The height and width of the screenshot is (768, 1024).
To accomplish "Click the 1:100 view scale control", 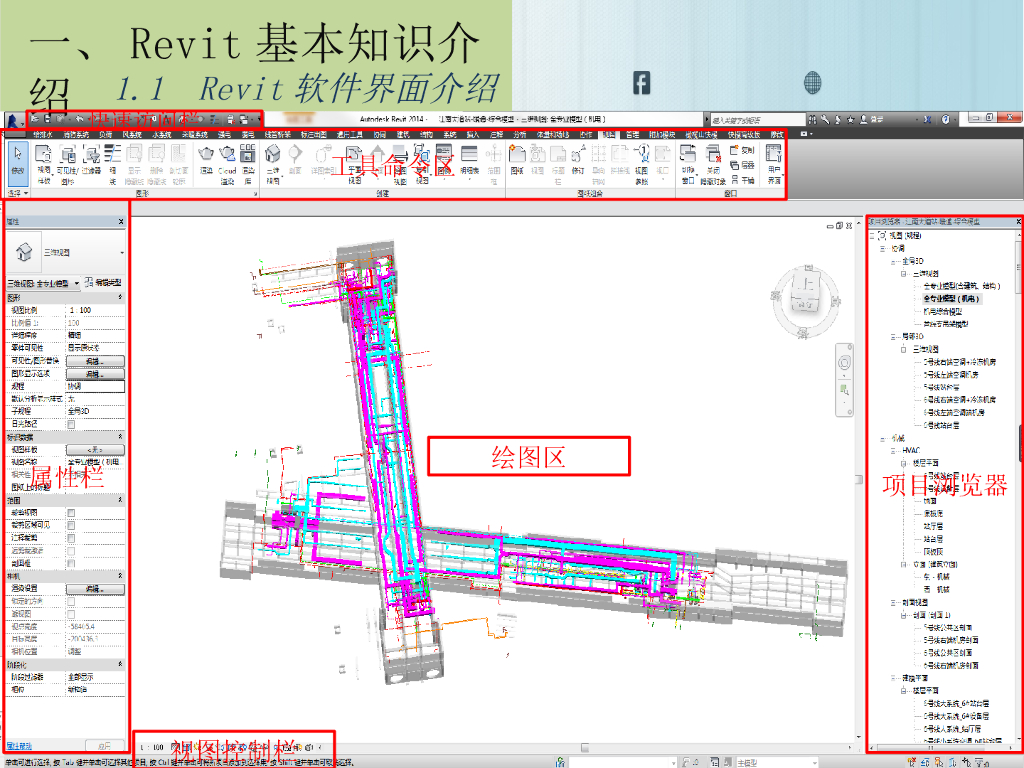I will click(152, 747).
